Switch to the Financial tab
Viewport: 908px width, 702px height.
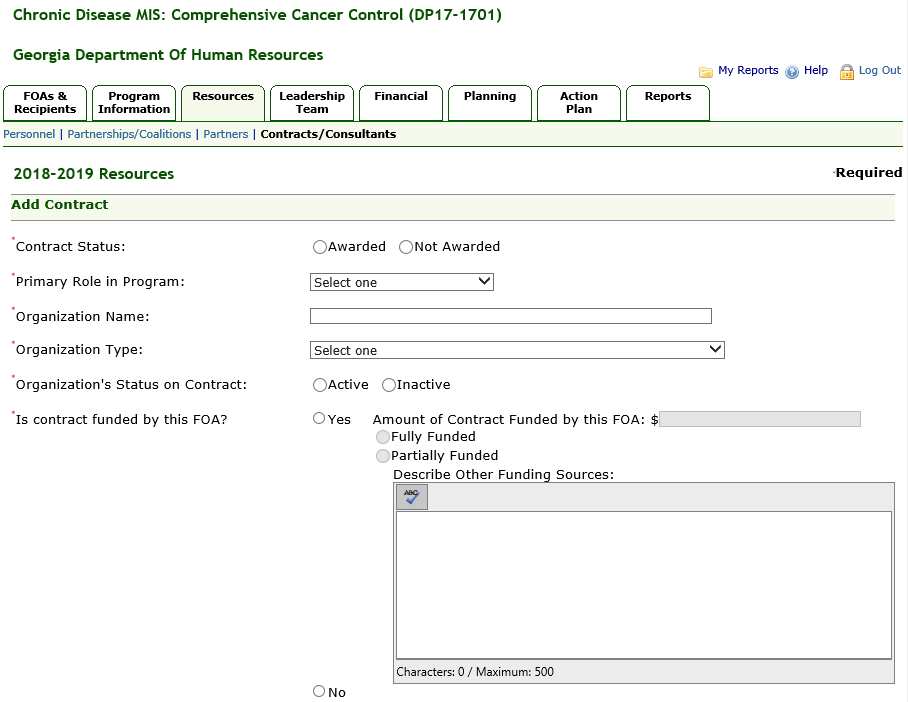click(401, 102)
